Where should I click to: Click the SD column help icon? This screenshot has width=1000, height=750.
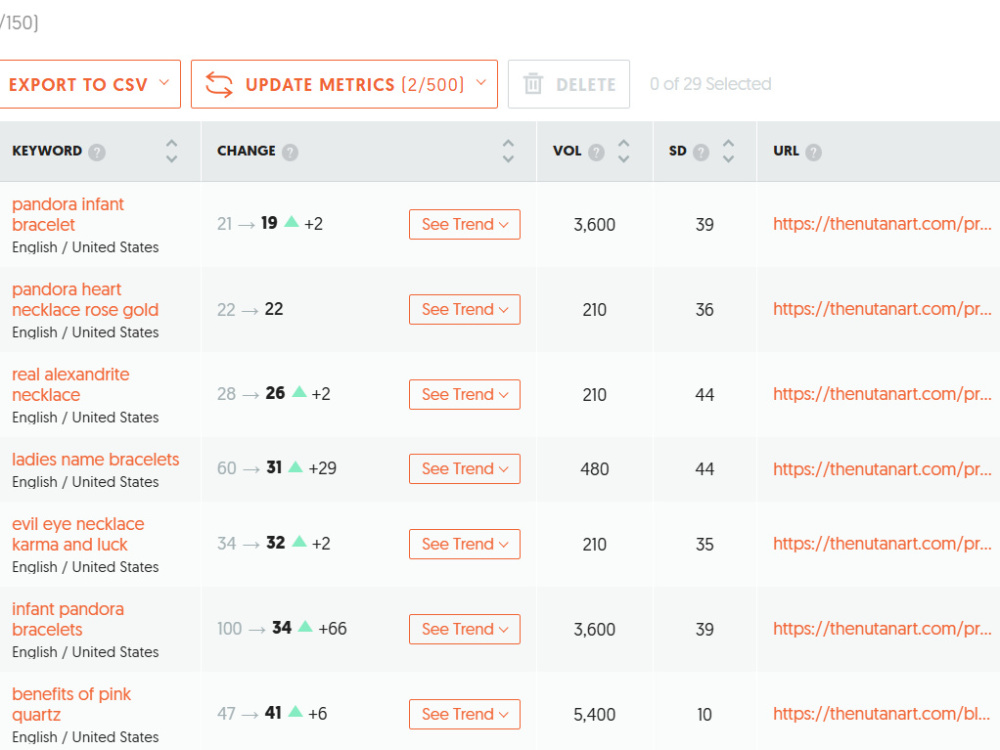[701, 152]
